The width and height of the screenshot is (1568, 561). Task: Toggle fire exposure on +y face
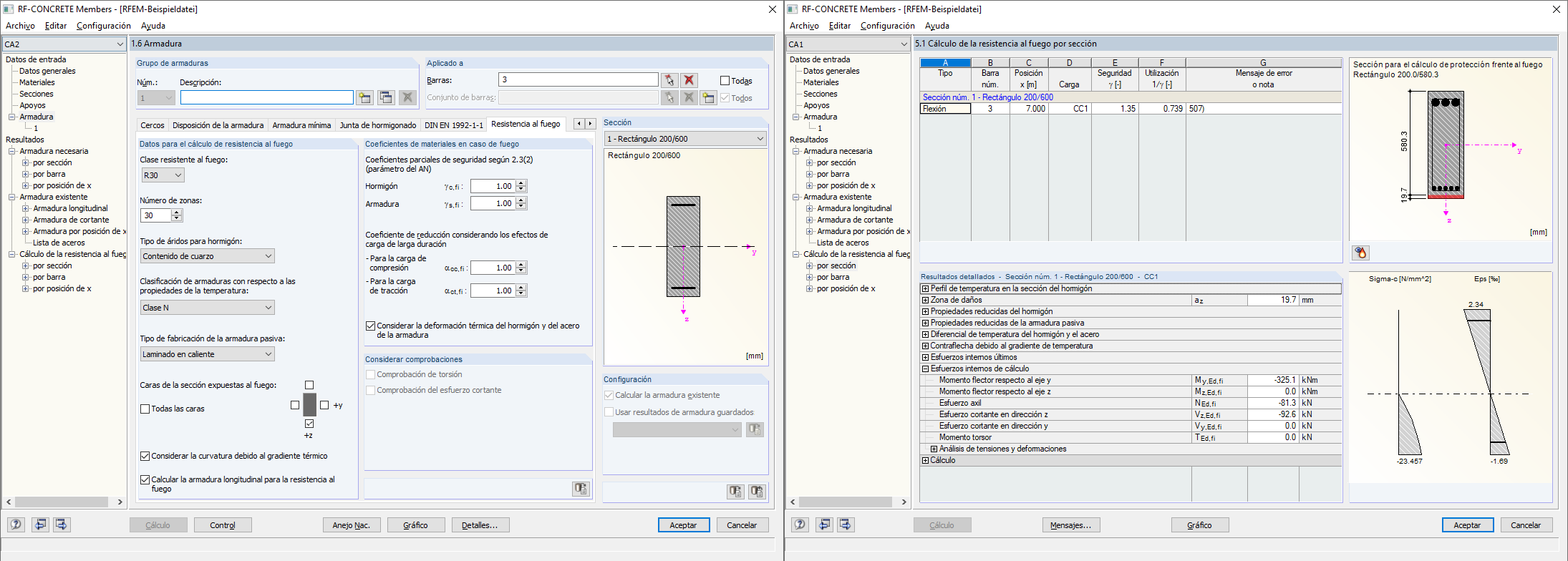324,405
